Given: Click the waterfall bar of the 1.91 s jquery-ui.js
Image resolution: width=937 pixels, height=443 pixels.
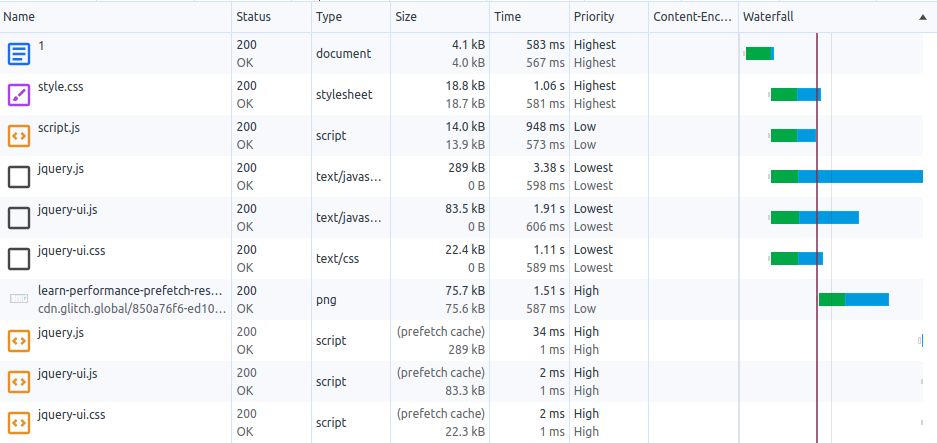Looking at the screenshot, I should tap(814, 218).
